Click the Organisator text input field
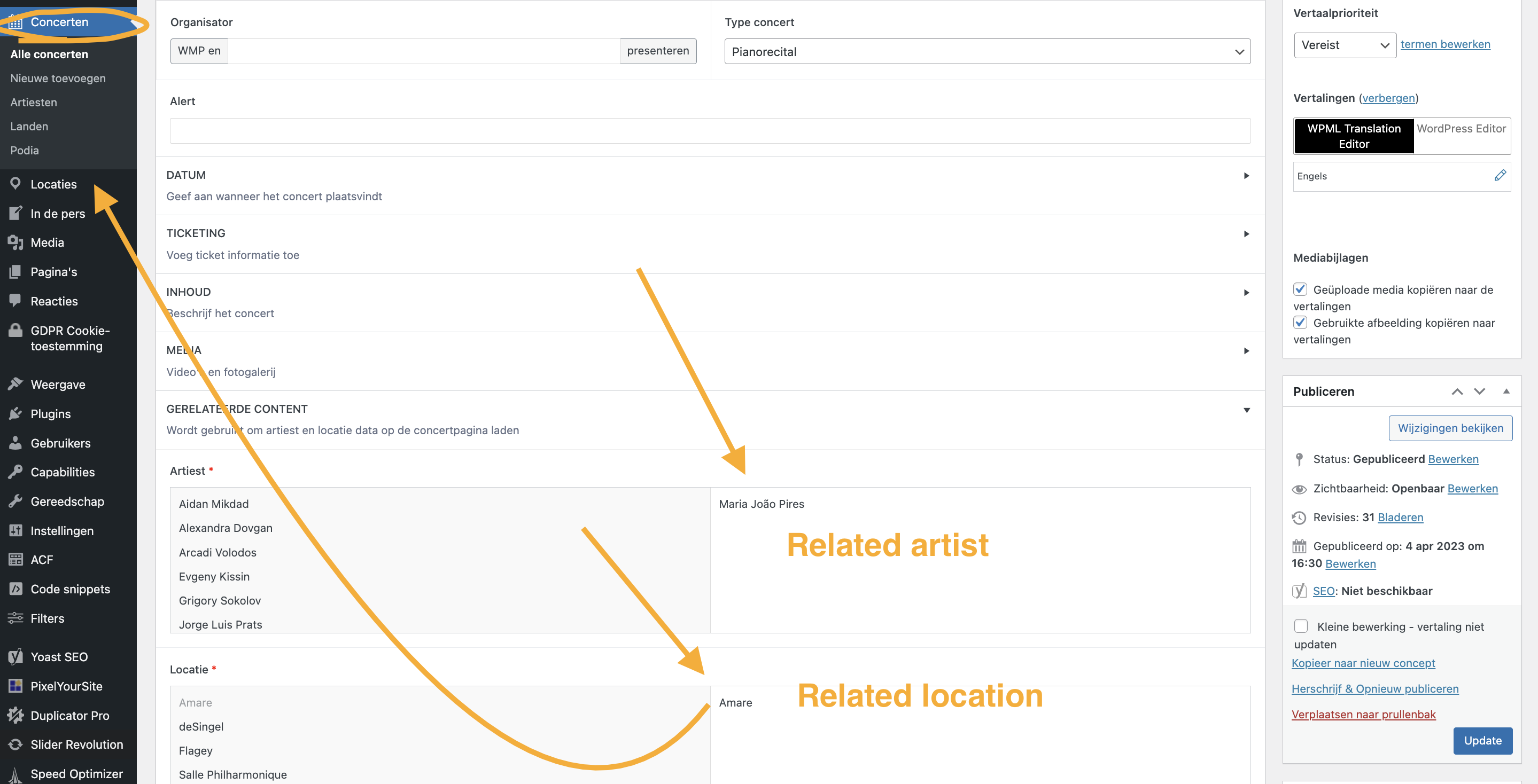This screenshot has height=784, width=1538. point(423,51)
